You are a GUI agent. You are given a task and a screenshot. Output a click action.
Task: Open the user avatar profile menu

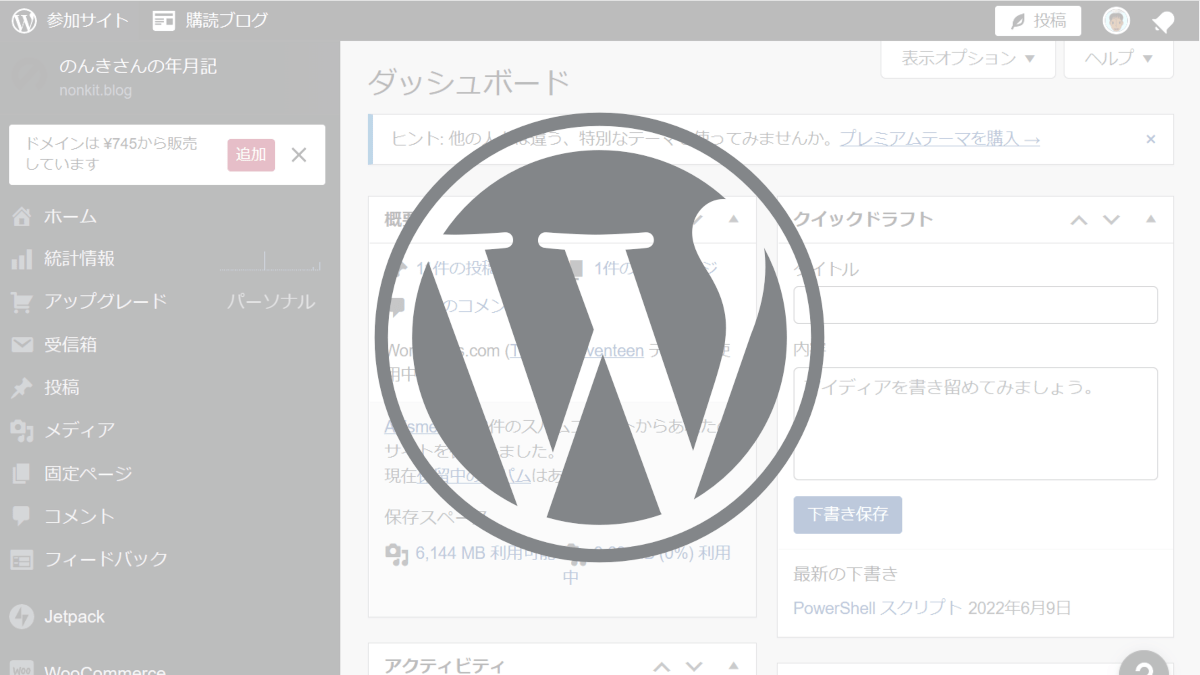coord(1116,20)
